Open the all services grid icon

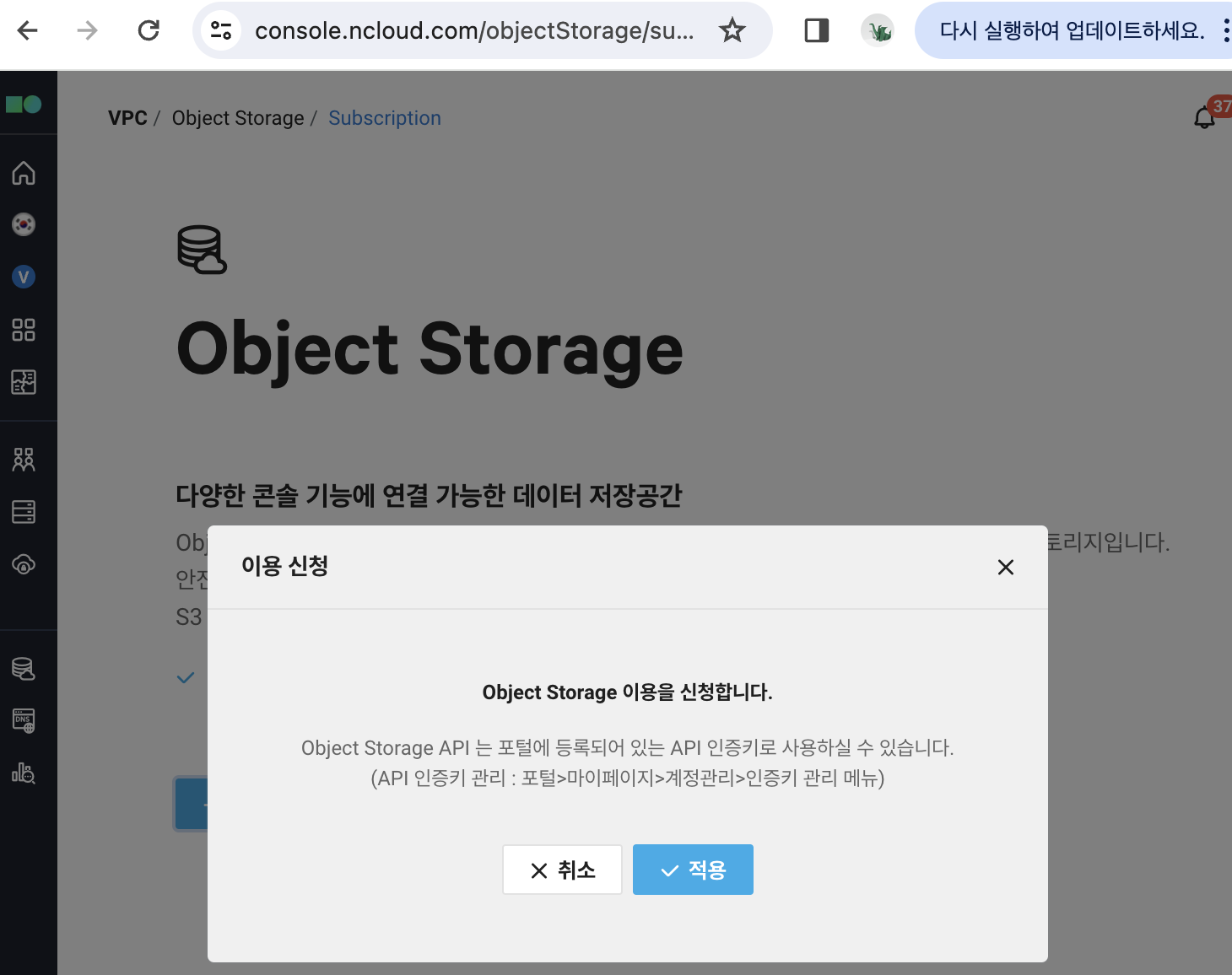24,330
